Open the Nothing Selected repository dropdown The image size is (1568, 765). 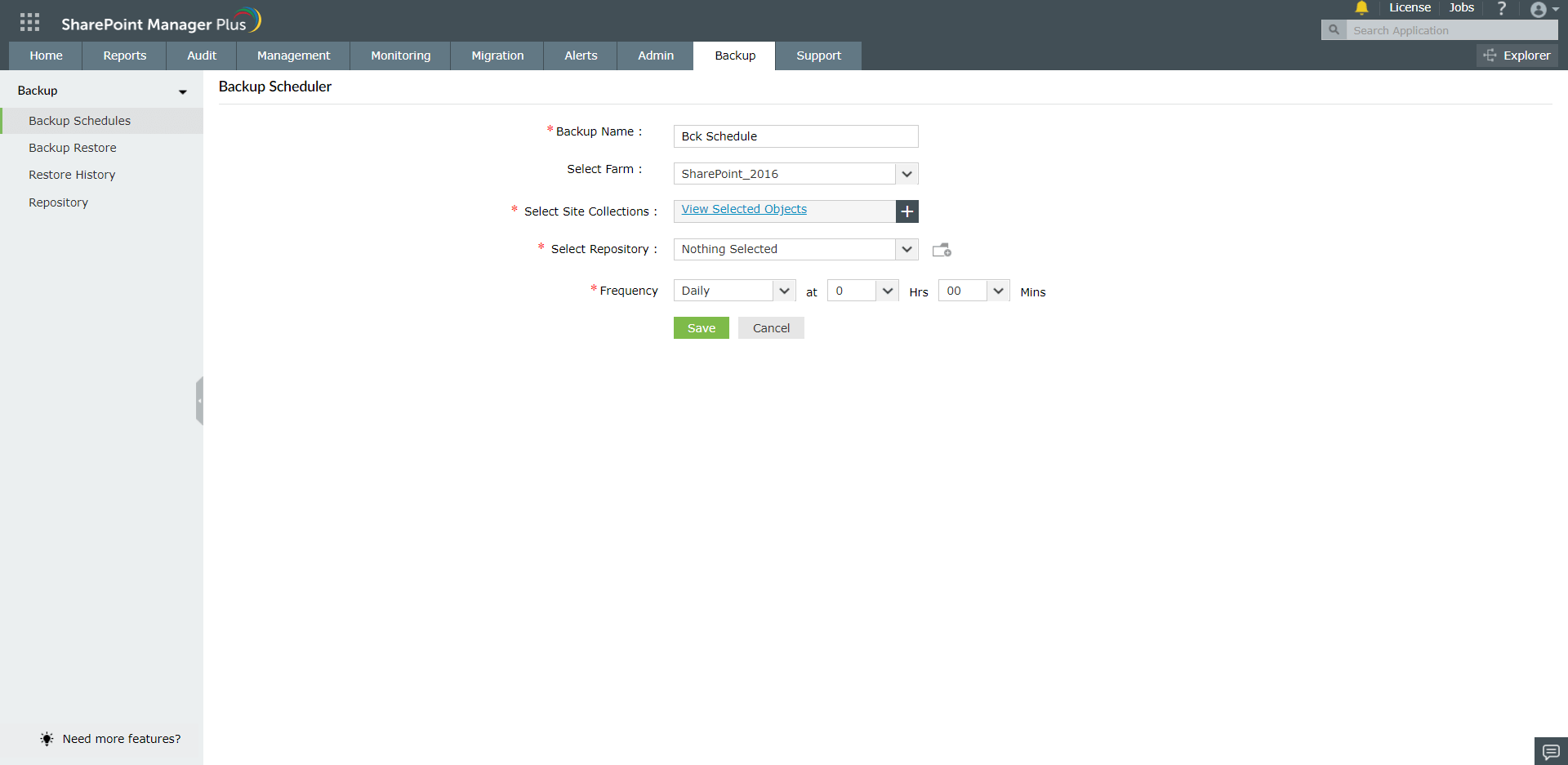[906, 249]
